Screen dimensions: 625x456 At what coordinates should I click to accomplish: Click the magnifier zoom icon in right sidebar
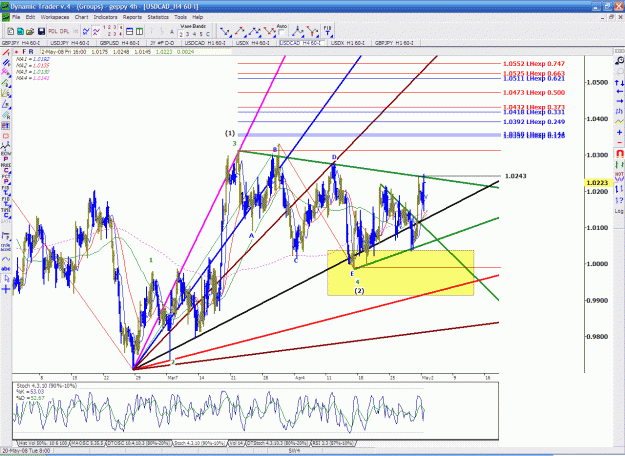[x=619, y=61]
